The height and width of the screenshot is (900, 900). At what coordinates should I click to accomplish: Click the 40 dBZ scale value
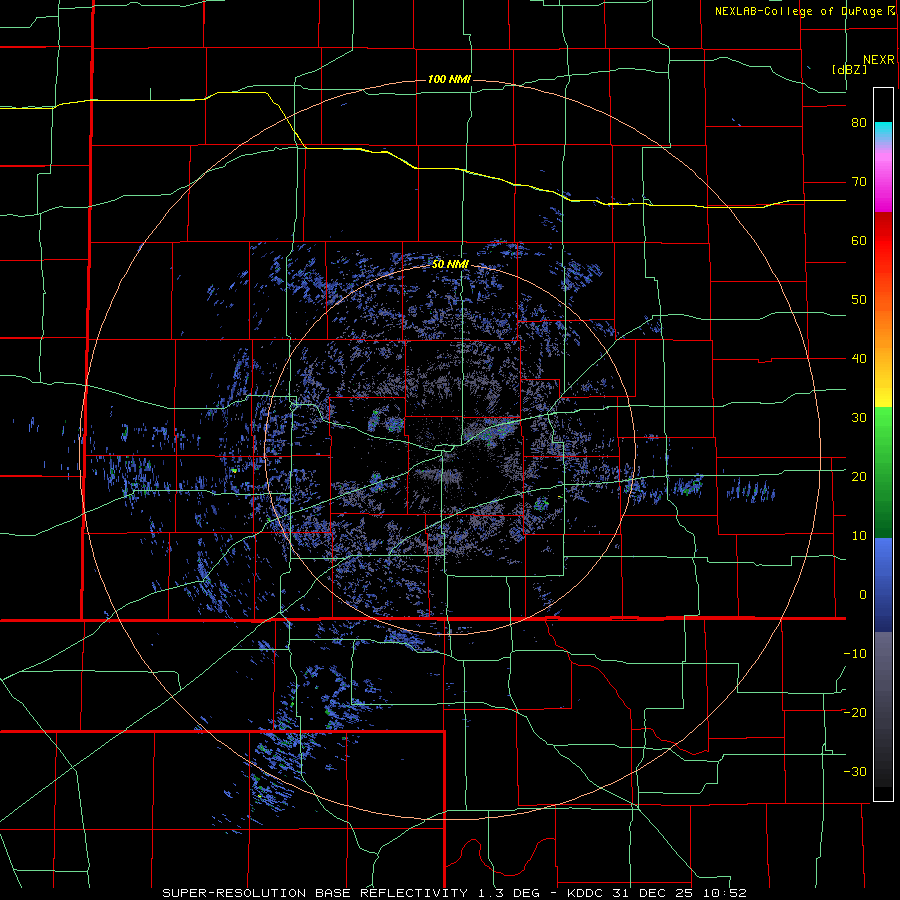(x=859, y=359)
